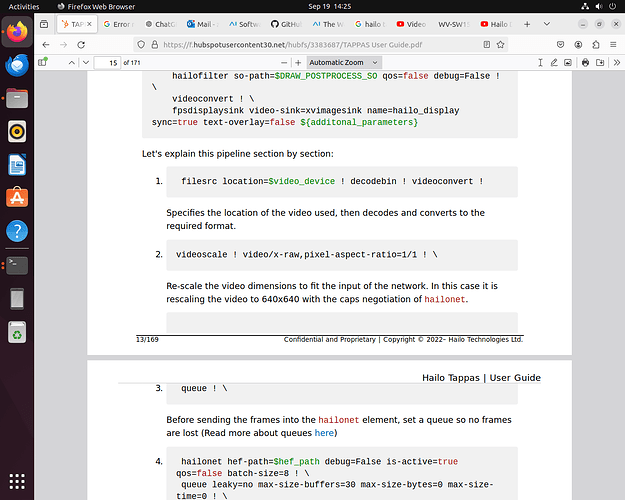Go back in browser history
Image resolution: width=625 pixels, height=500 pixels.
tap(46, 45)
